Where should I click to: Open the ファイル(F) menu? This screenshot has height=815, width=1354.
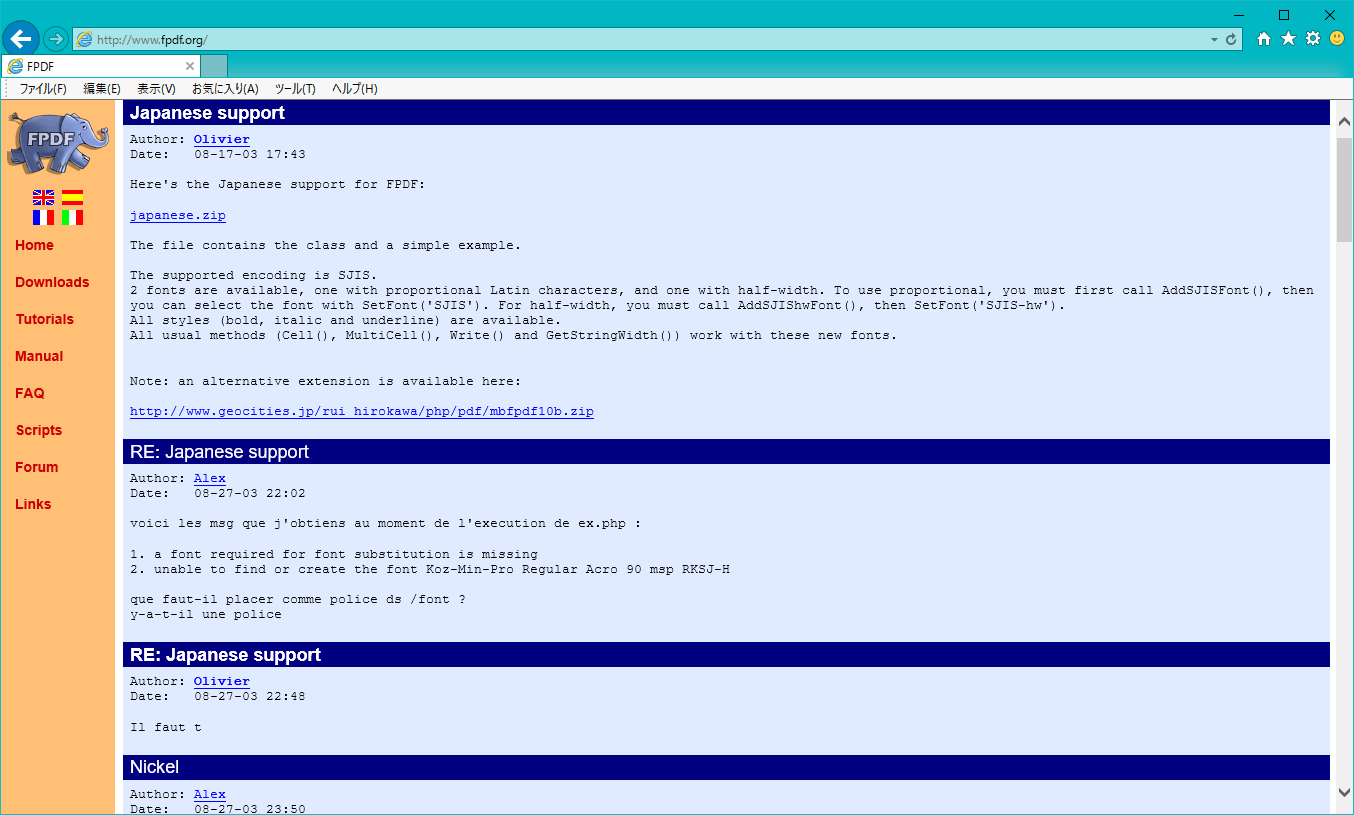[x=43, y=89]
